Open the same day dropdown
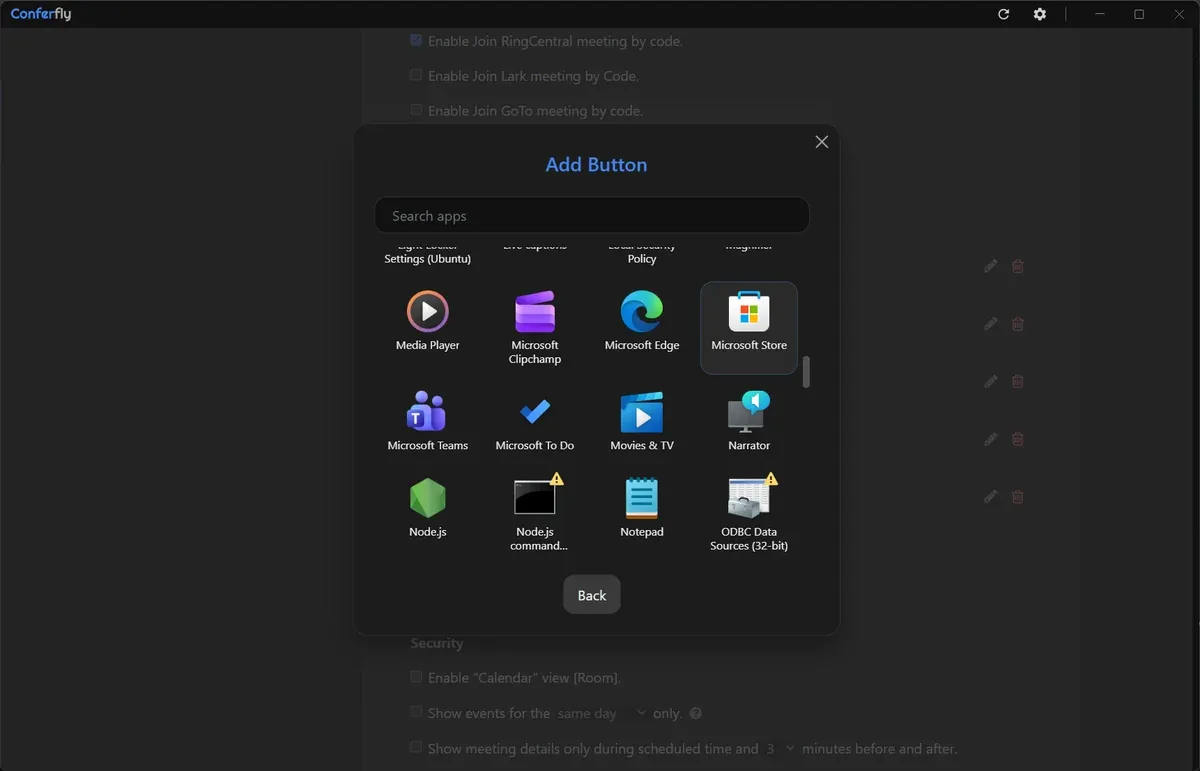 (x=601, y=713)
